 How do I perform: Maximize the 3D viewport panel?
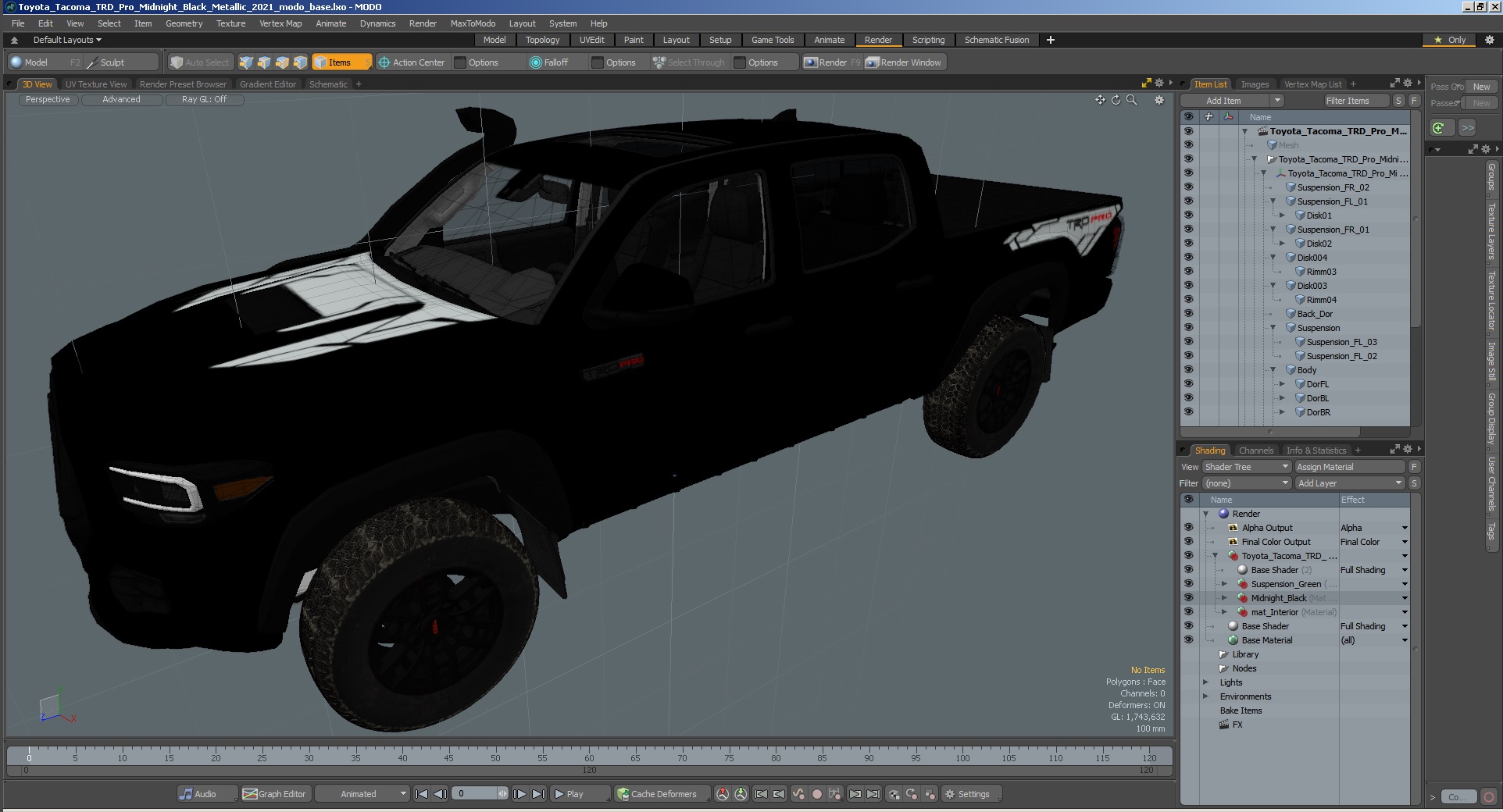pyautogui.click(x=1146, y=83)
